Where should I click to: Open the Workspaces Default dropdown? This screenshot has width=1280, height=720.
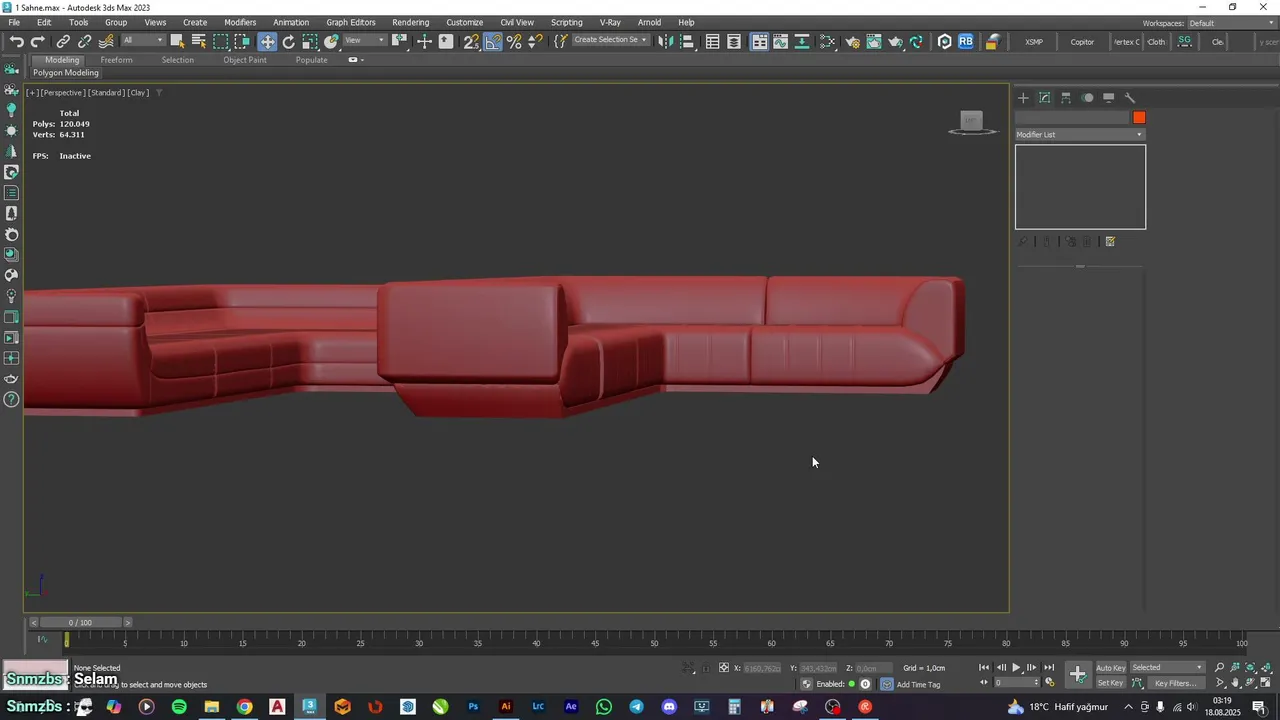(x=1232, y=23)
